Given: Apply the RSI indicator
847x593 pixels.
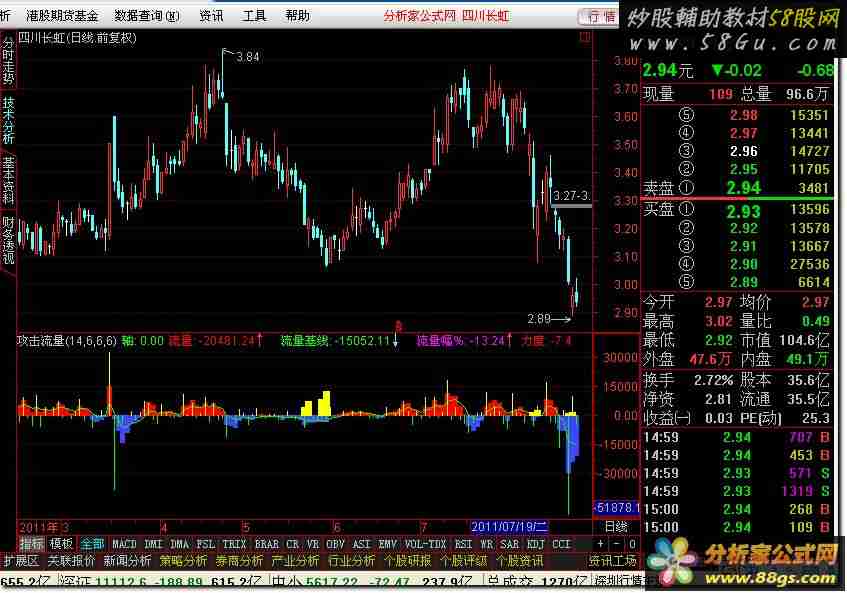Looking at the screenshot, I should [x=463, y=544].
